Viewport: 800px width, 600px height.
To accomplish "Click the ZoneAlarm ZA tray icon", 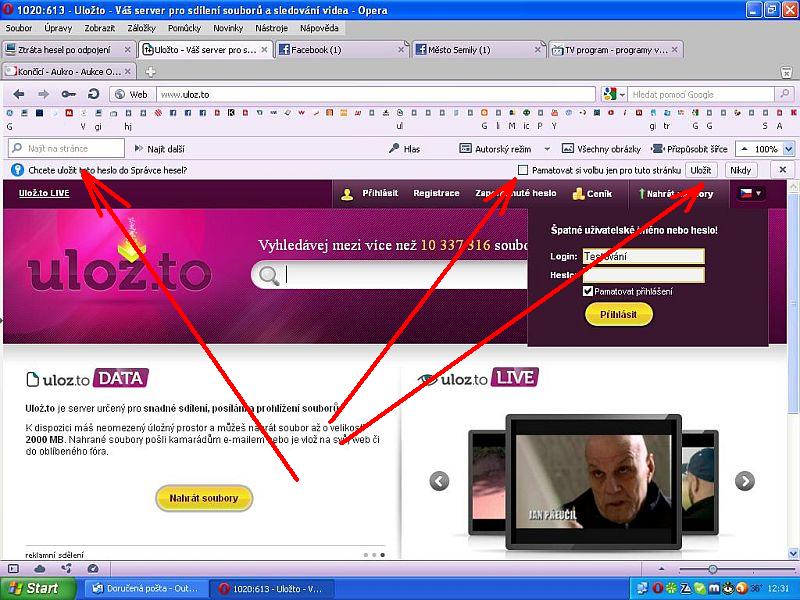I will [x=686, y=588].
